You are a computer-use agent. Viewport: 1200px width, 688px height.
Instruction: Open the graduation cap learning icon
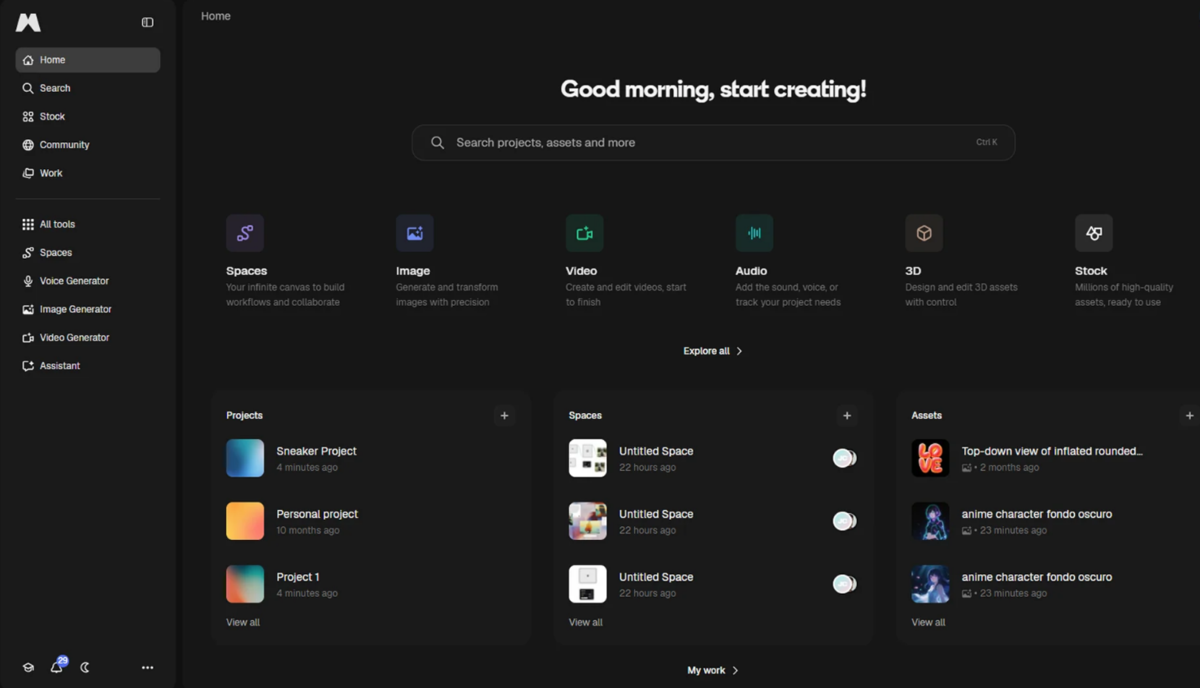click(x=28, y=667)
